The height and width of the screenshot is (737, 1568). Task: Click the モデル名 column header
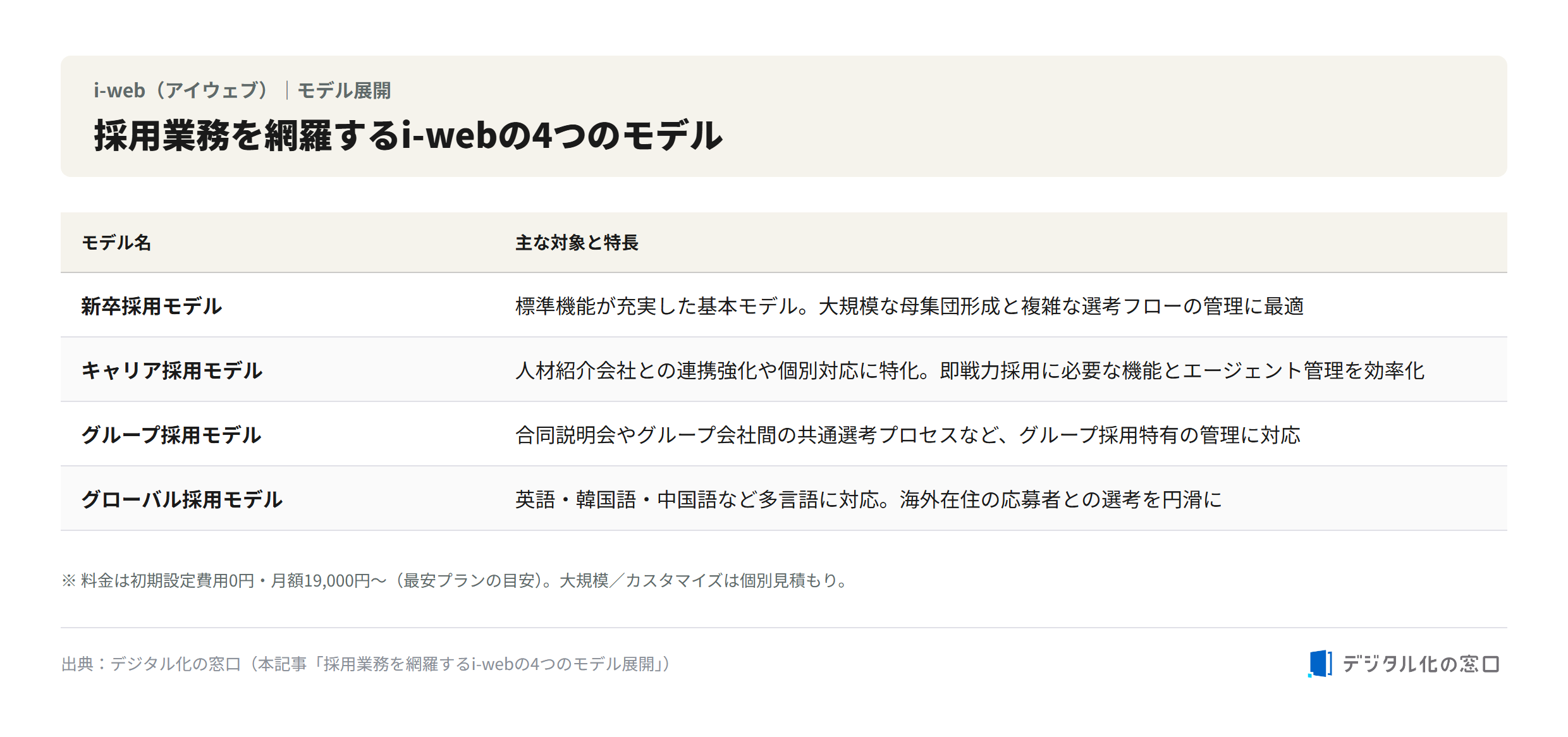point(116,243)
